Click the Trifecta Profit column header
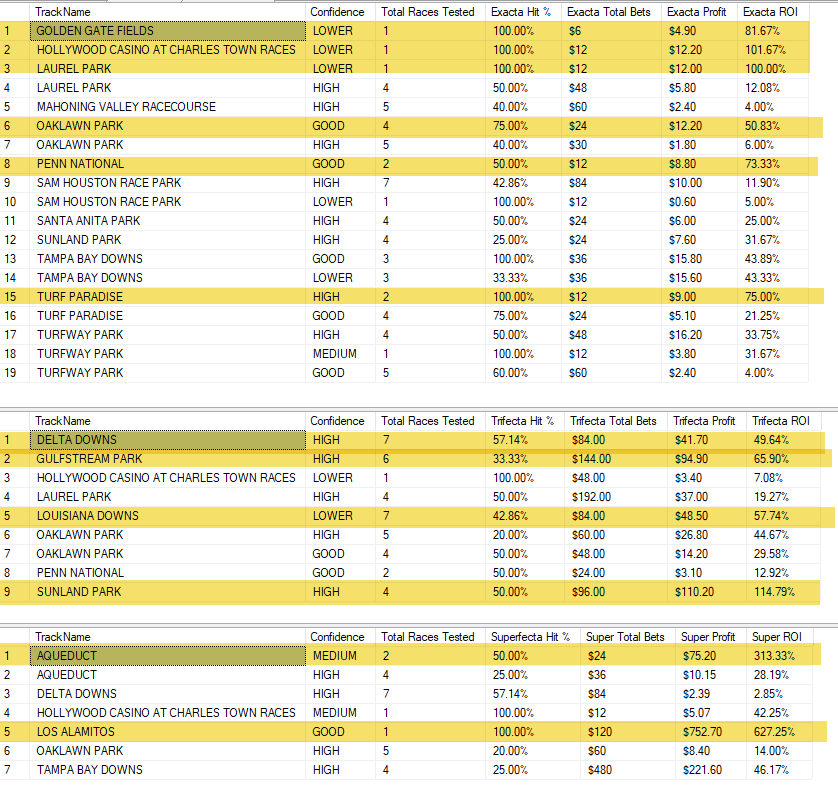Image resolution: width=838 pixels, height=791 pixels. (707, 421)
